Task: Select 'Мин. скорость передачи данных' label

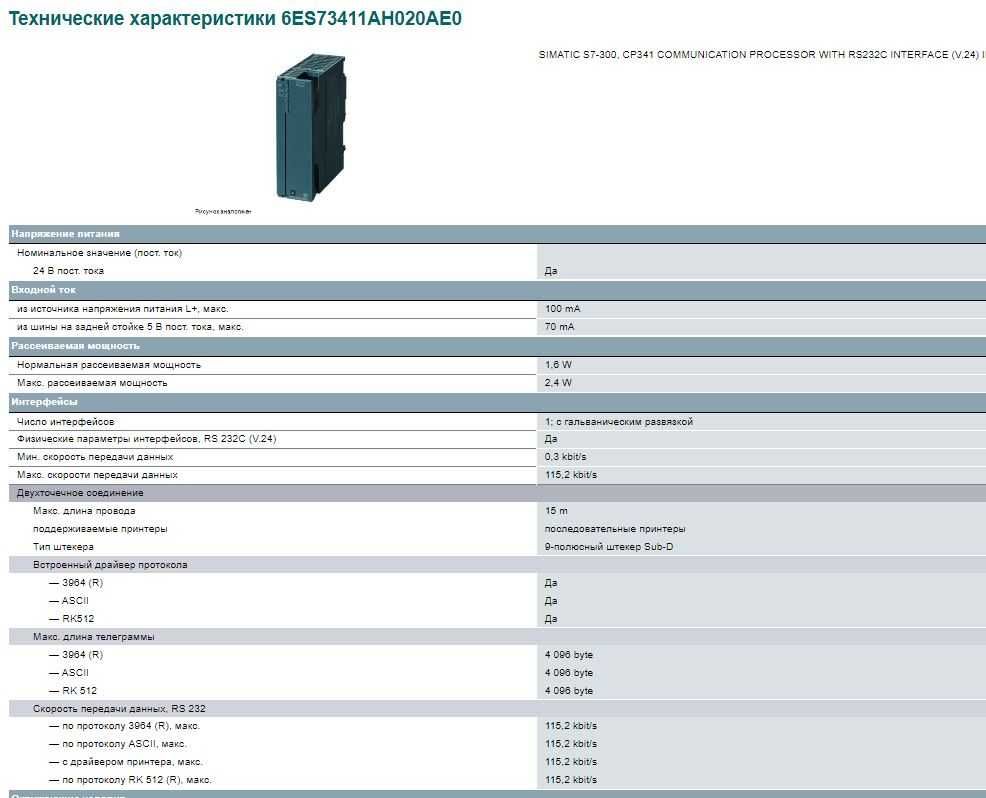Action: [x=95, y=457]
